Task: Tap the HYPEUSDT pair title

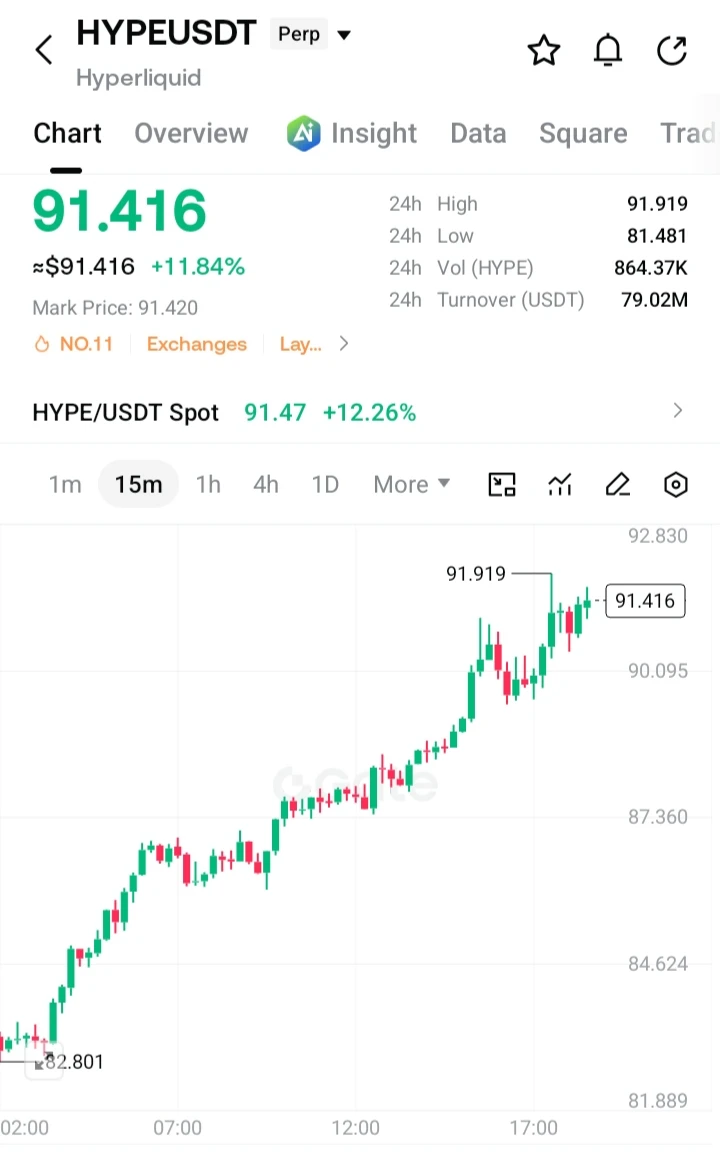Action: [x=166, y=33]
